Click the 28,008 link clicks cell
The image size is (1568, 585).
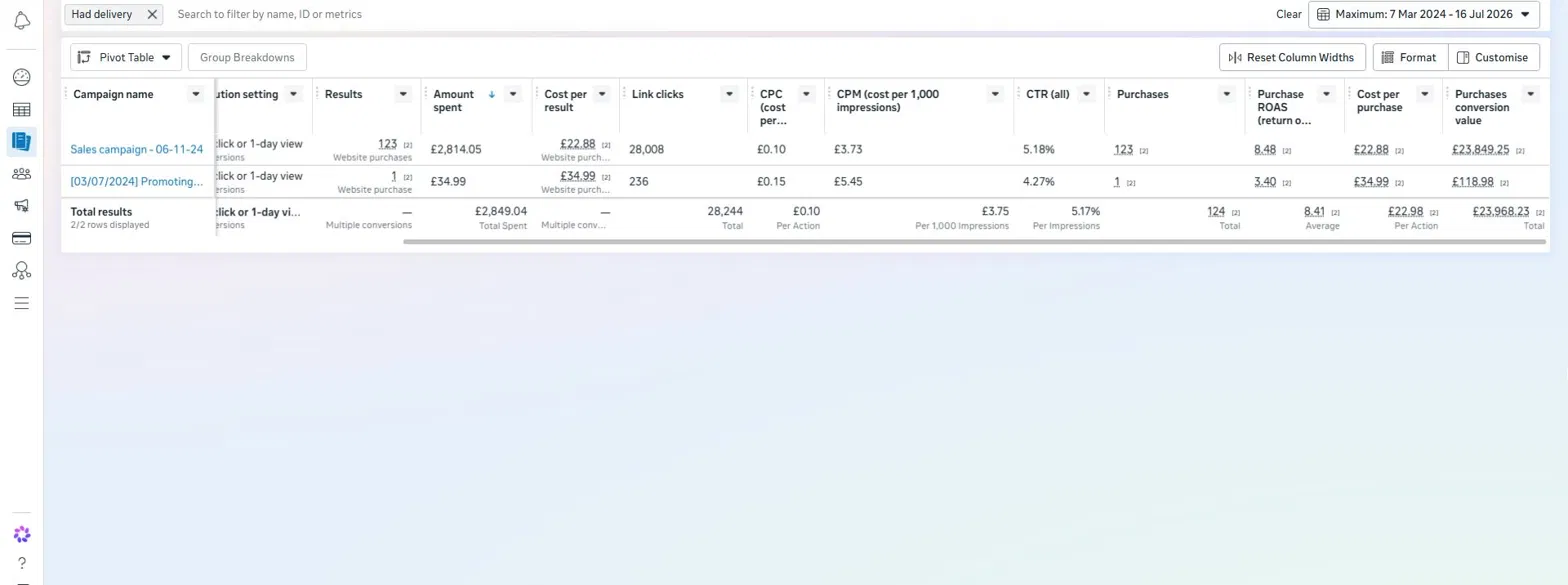click(x=647, y=149)
